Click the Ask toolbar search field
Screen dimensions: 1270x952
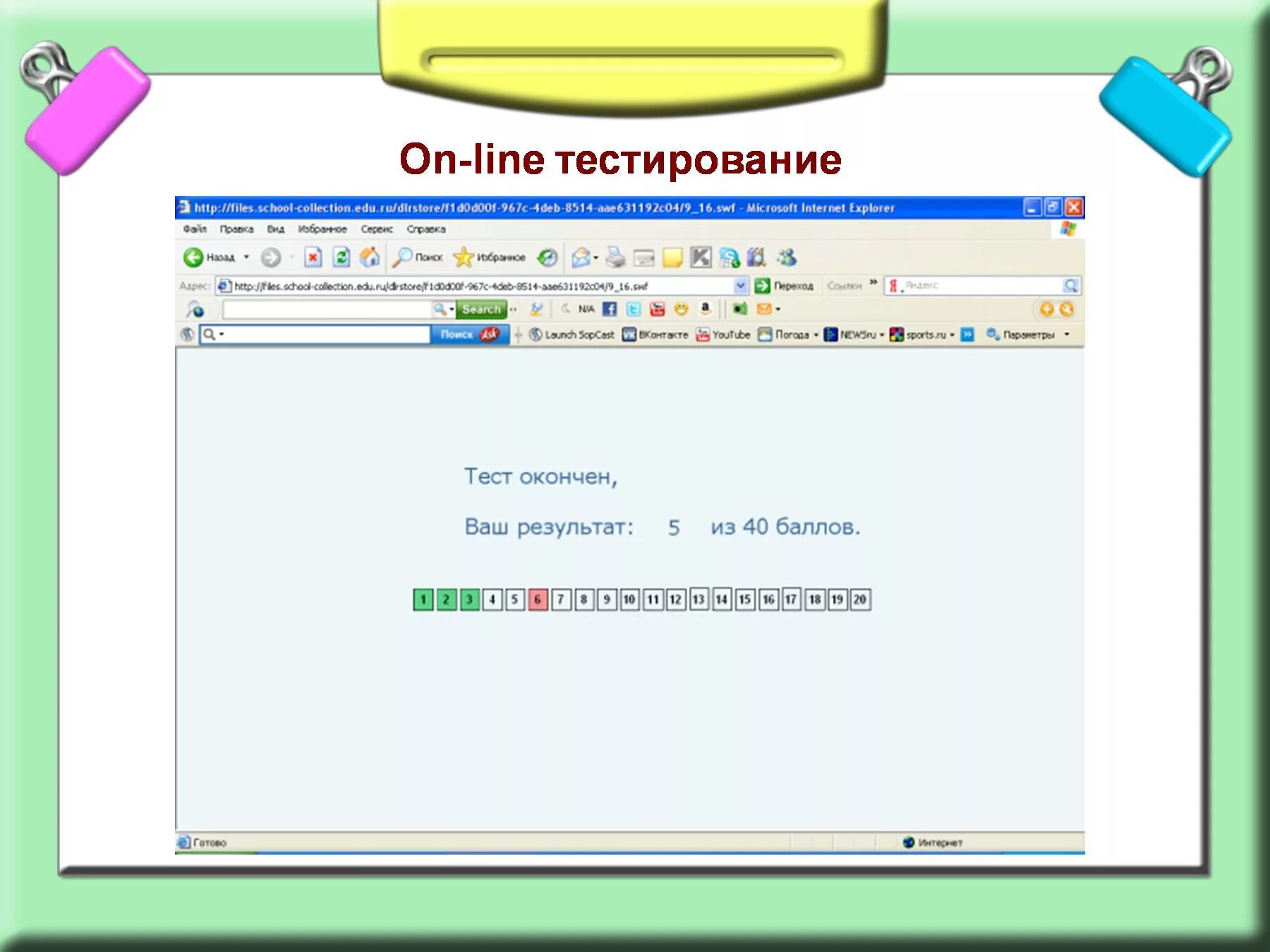coord(315,334)
